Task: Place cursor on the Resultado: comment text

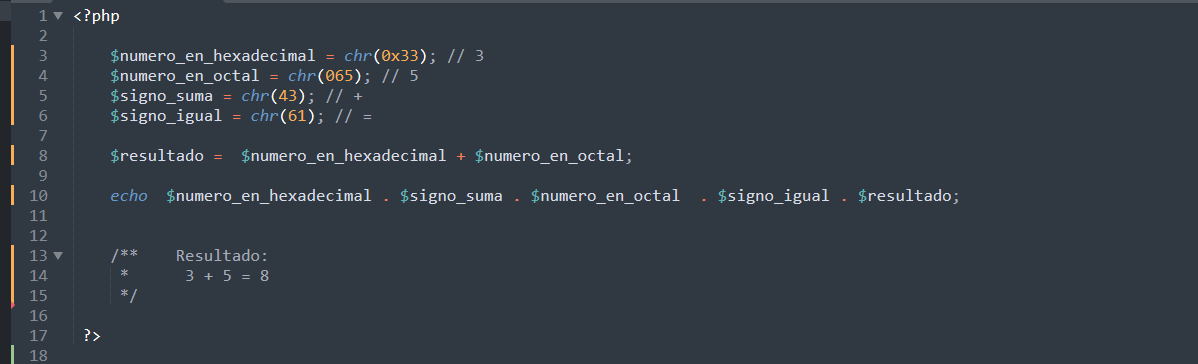Action: (x=222, y=256)
